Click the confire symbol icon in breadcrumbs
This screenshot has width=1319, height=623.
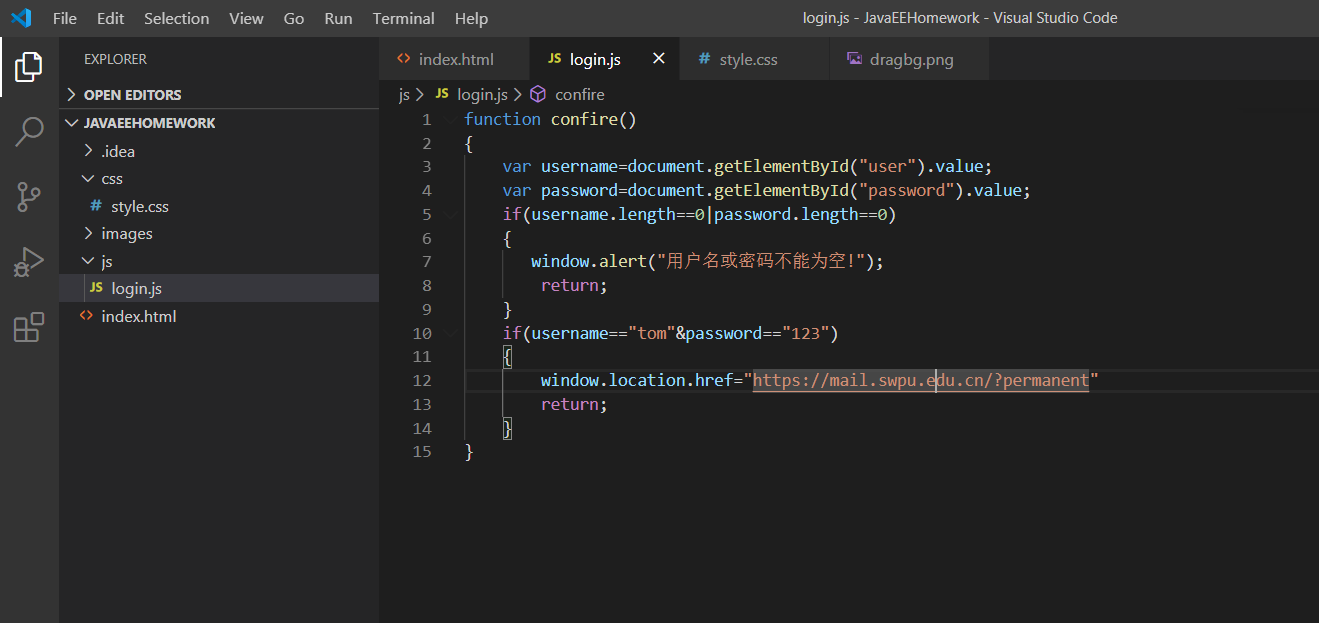coord(538,94)
